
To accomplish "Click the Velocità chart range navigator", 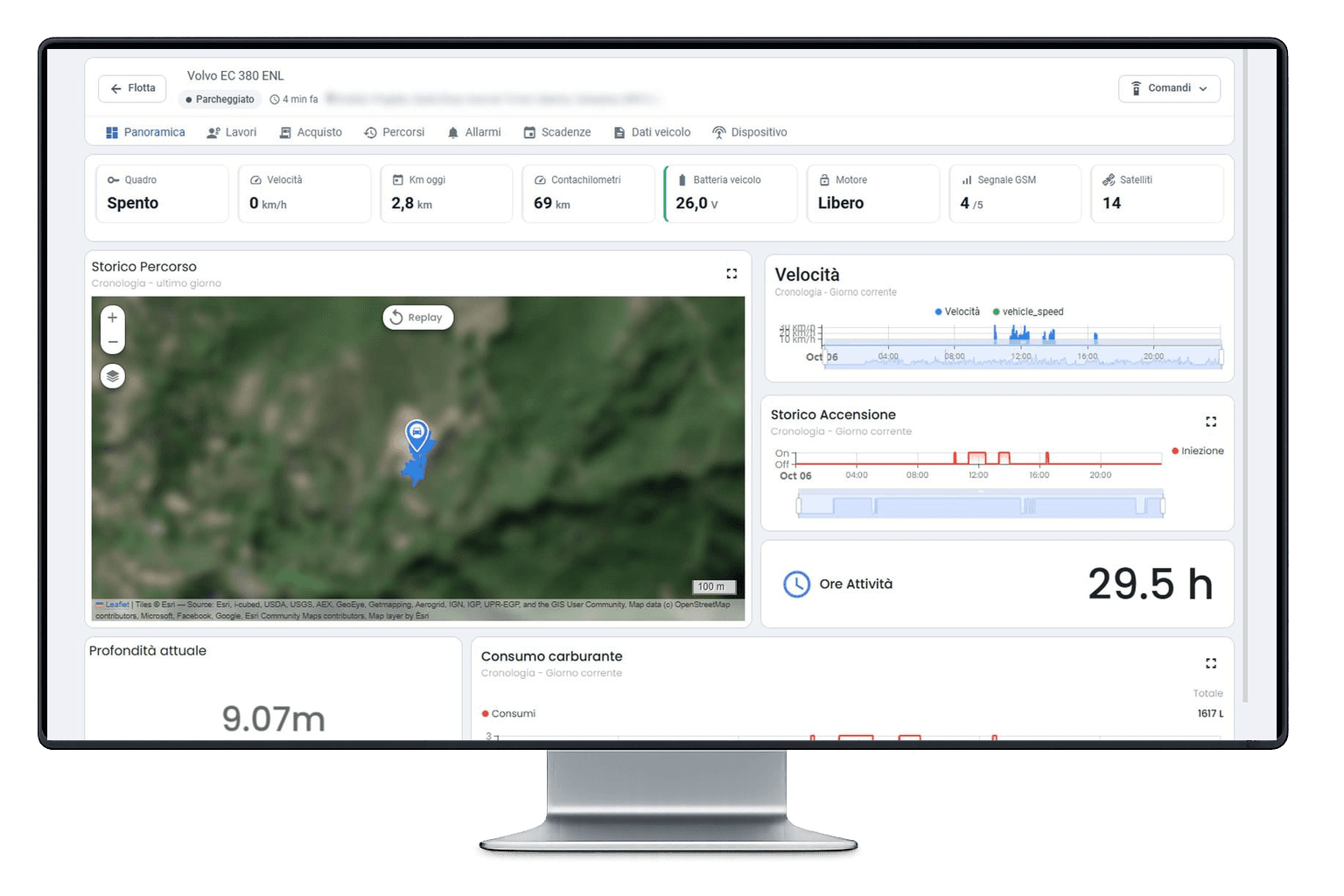I will point(1022,357).
